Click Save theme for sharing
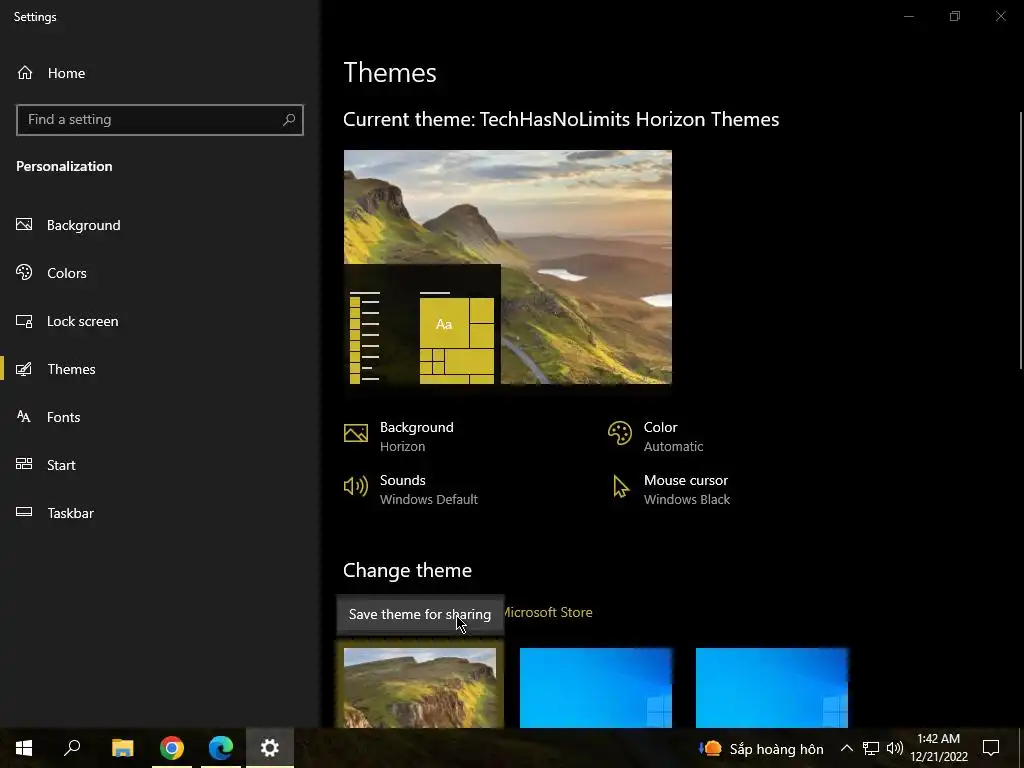Screen dimensions: 1024x768 pyautogui.click(x=420, y=615)
